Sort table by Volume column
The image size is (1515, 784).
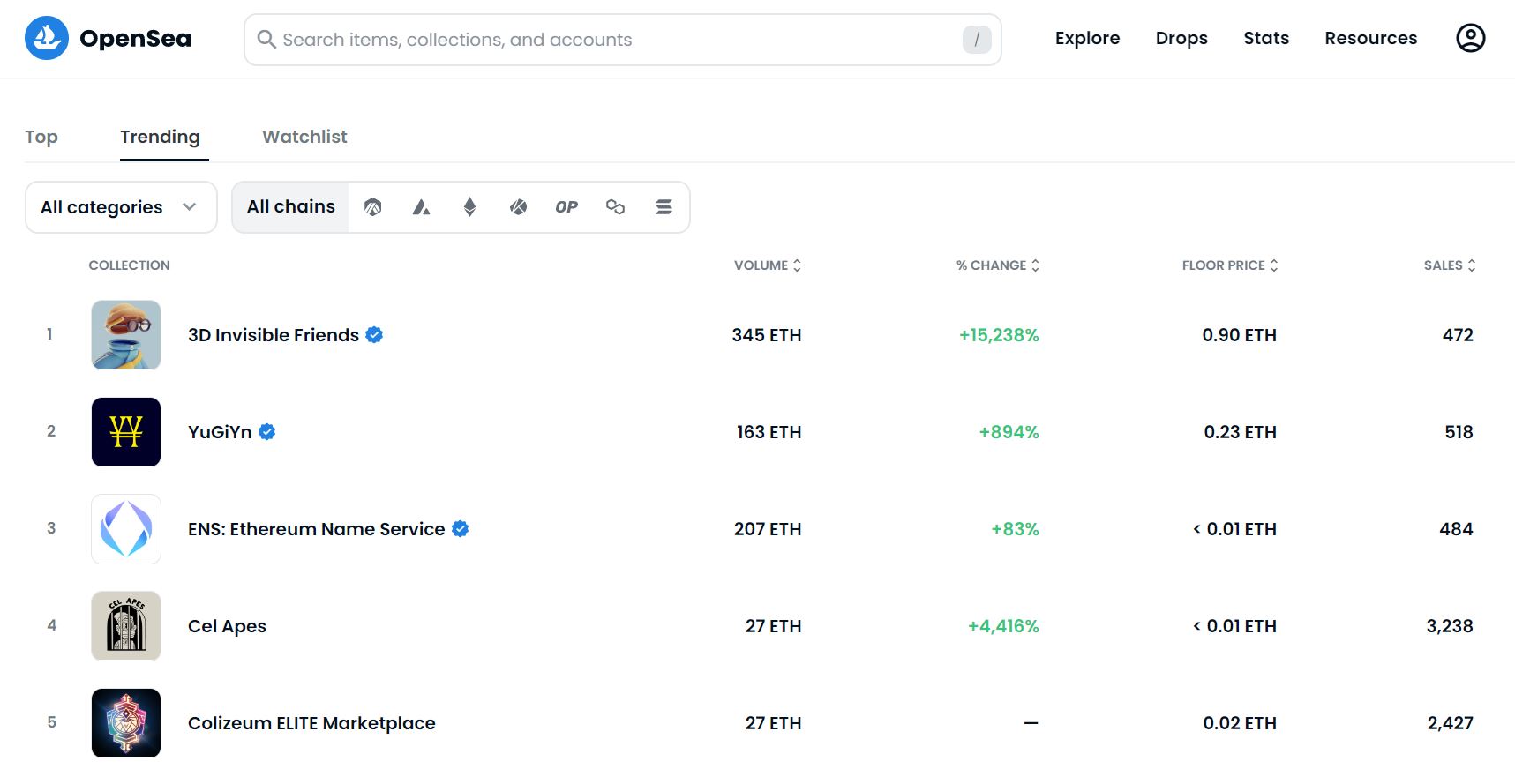768,265
